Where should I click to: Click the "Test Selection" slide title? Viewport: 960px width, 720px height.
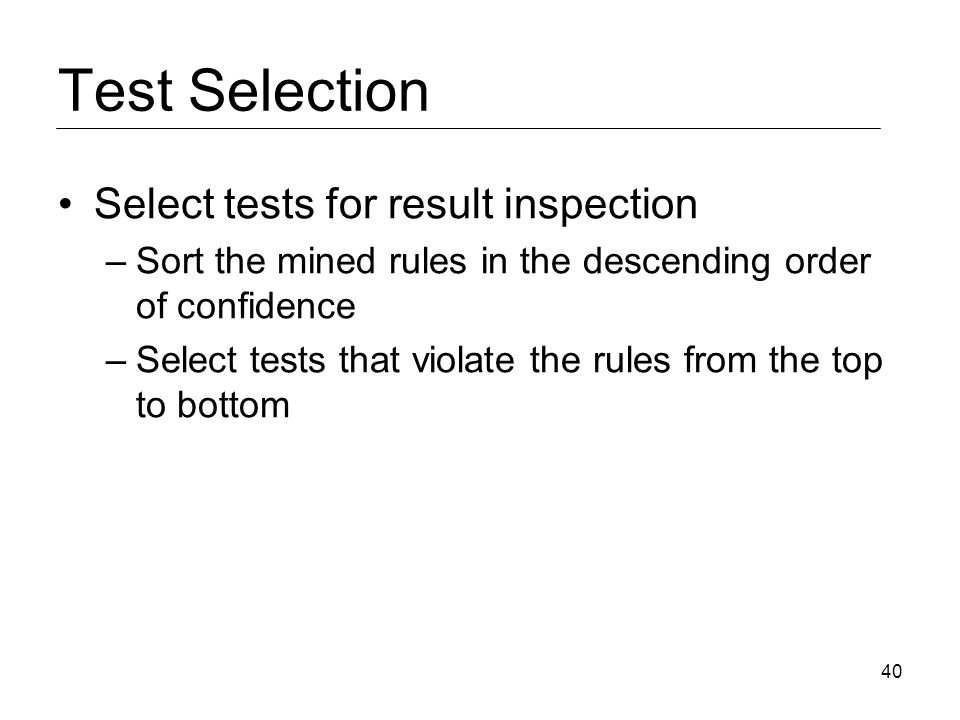coord(243,91)
